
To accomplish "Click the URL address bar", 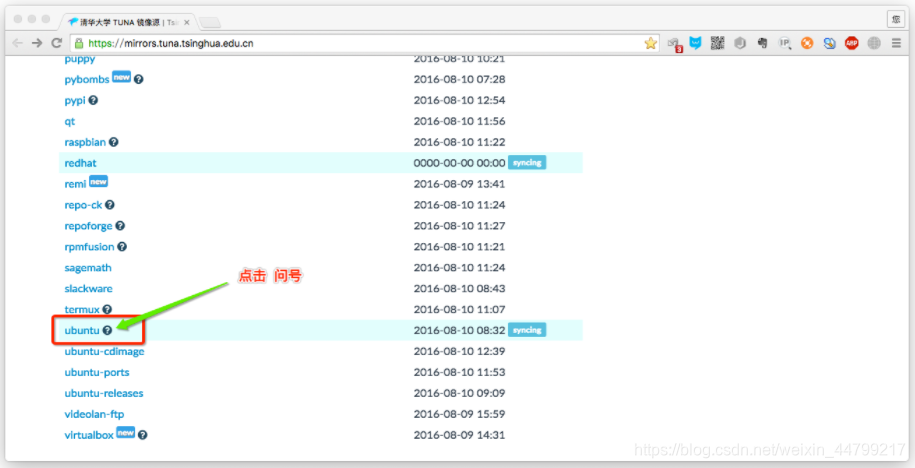I will tap(365, 43).
